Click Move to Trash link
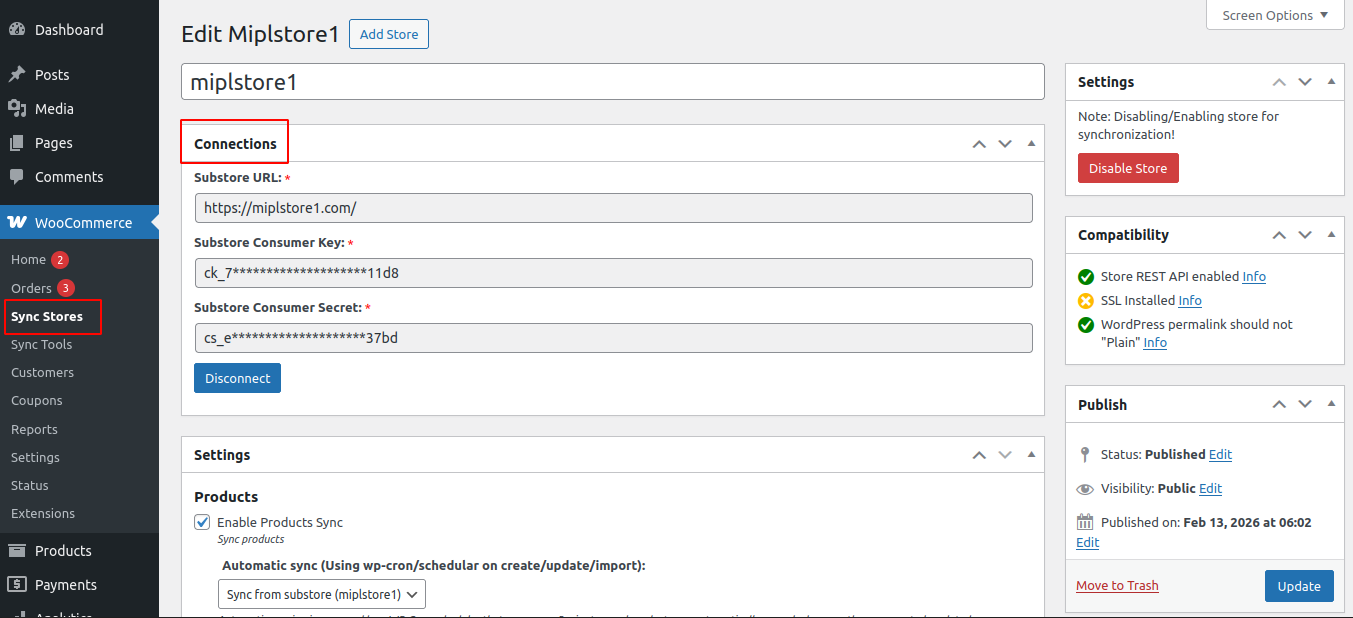 pos(1117,586)
